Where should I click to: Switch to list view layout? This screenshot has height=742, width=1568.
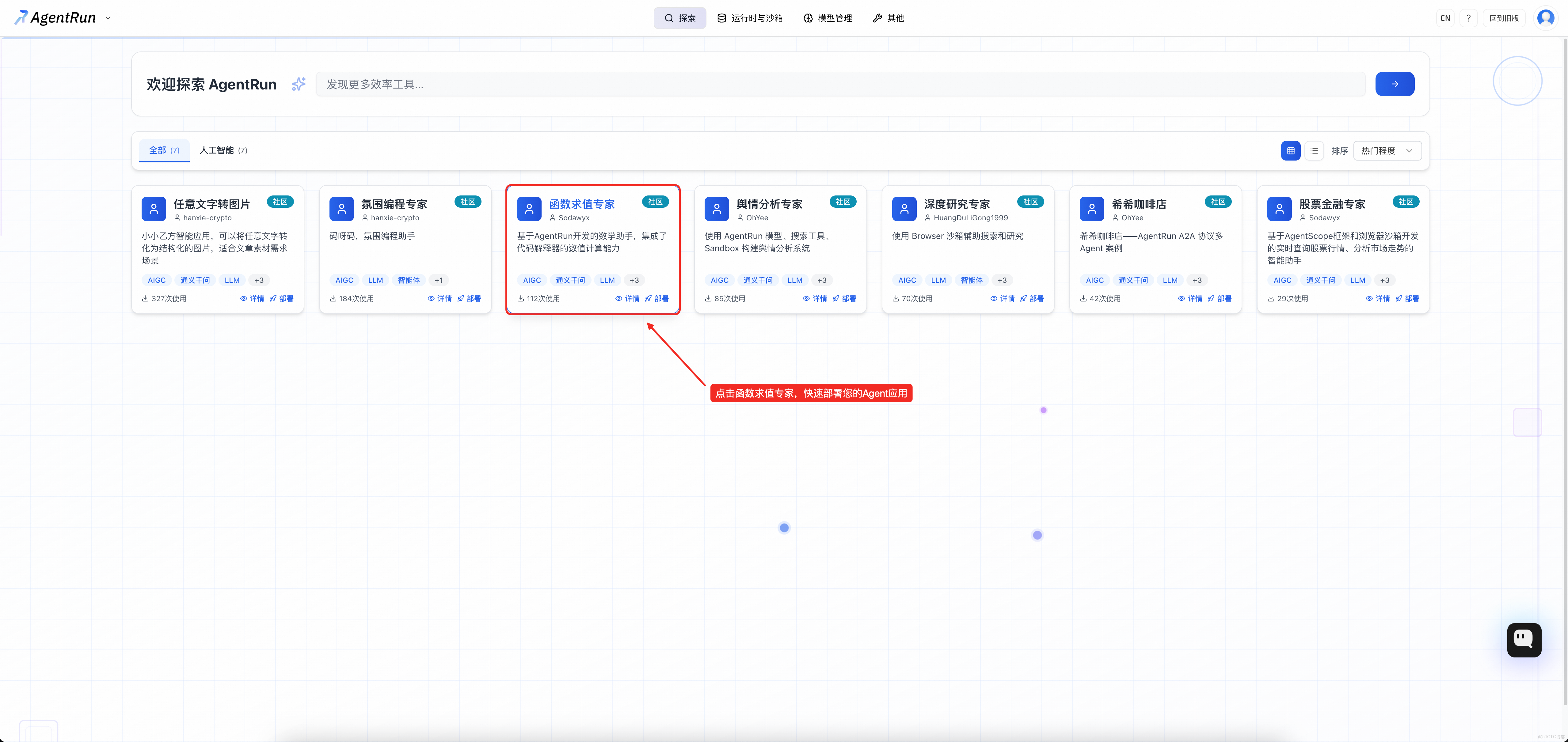click(x=1314, y=151)
